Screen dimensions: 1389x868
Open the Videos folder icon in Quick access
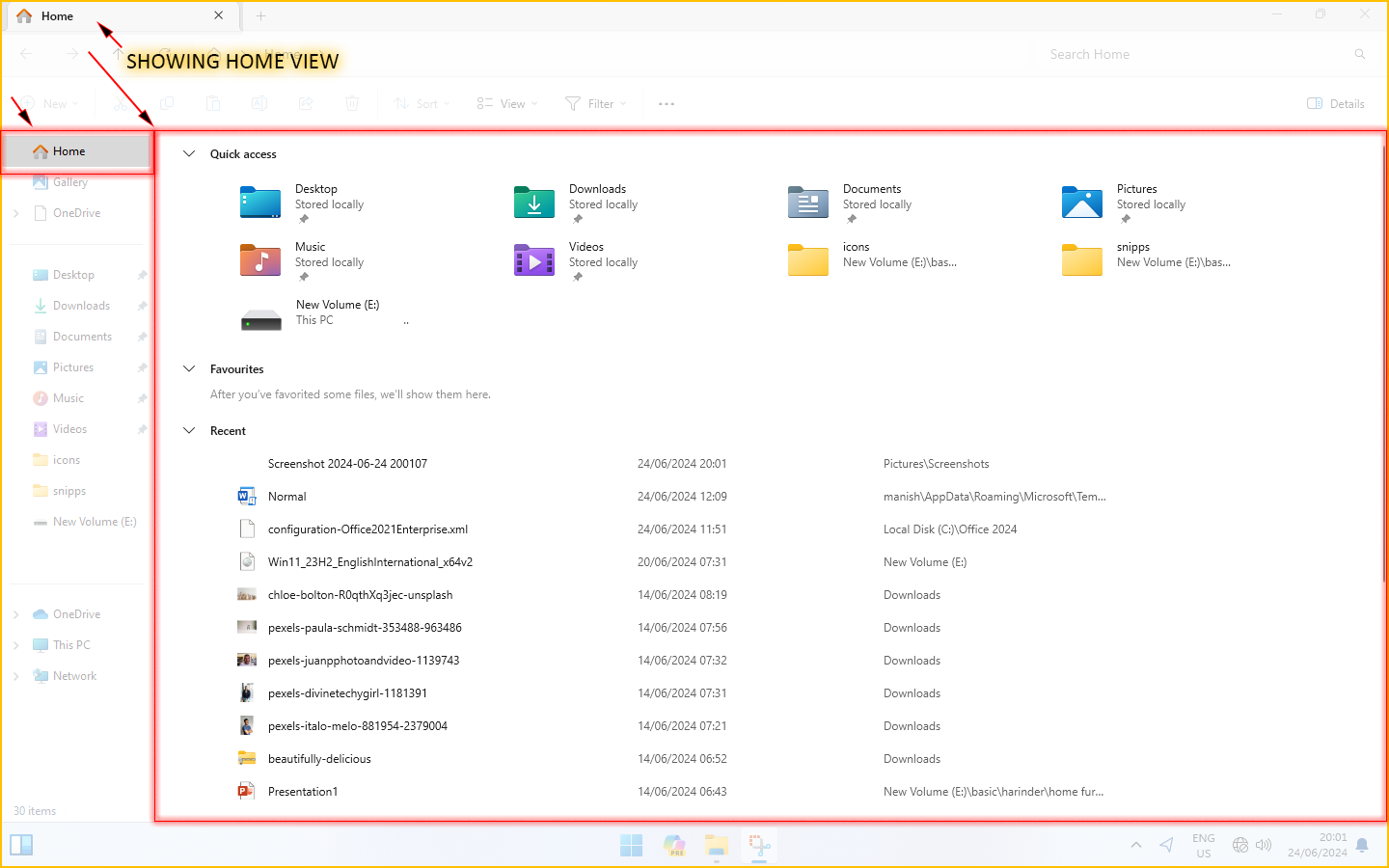pyautogui.click(x=533, y=260)
